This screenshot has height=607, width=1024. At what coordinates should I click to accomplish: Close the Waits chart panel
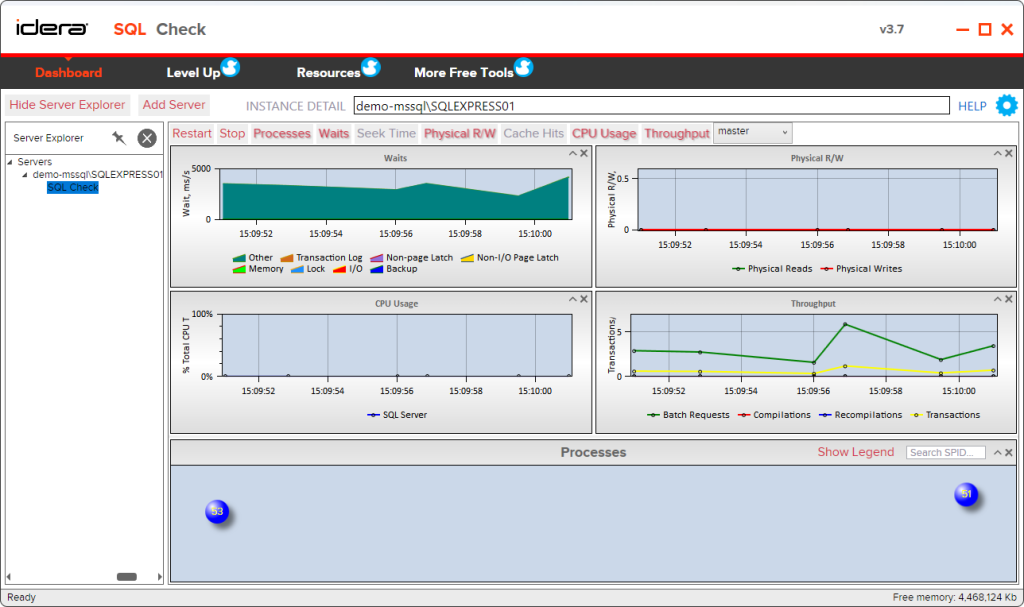point(584,153)
